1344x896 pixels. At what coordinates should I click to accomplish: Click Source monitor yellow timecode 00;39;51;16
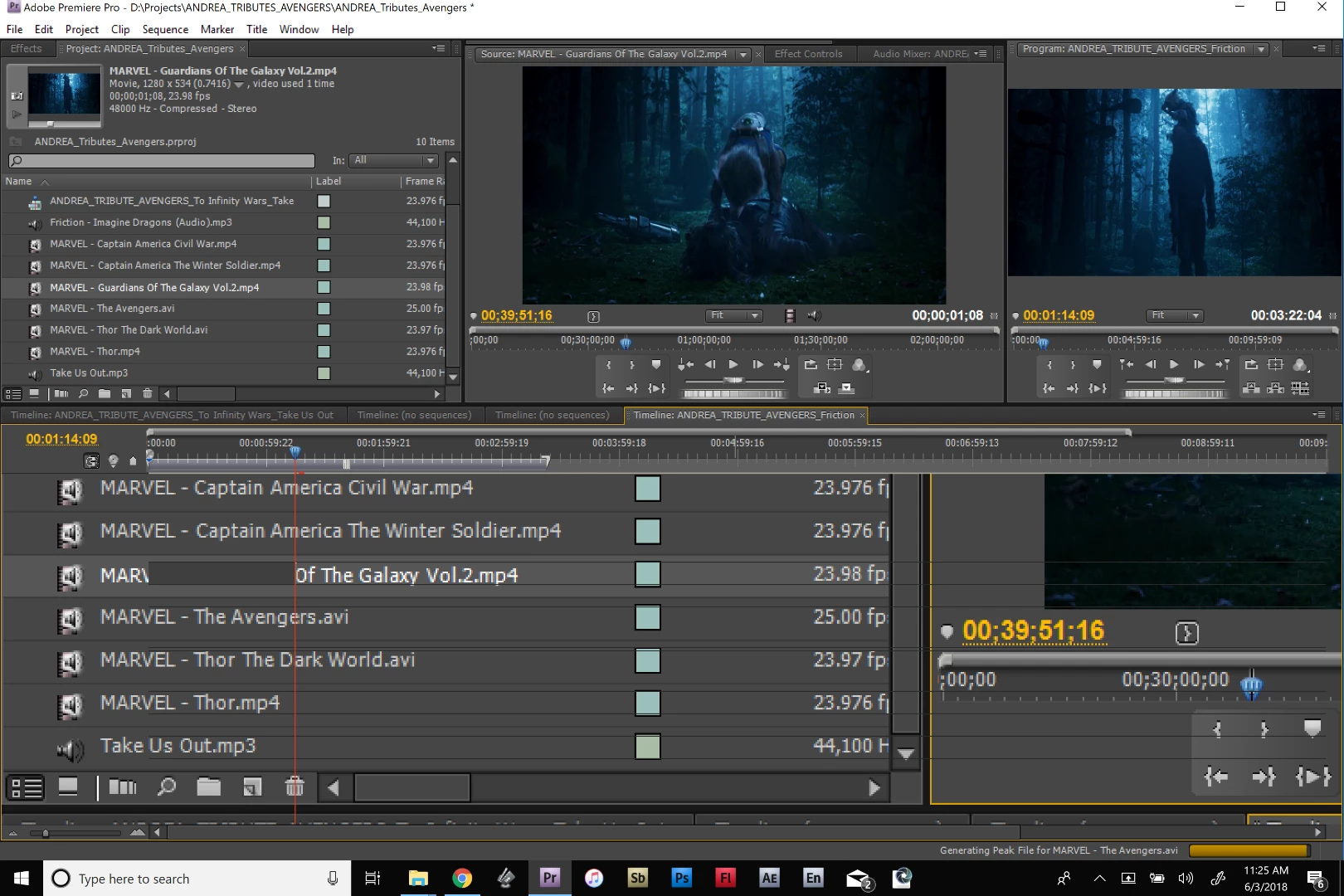[x=516, y=315]
